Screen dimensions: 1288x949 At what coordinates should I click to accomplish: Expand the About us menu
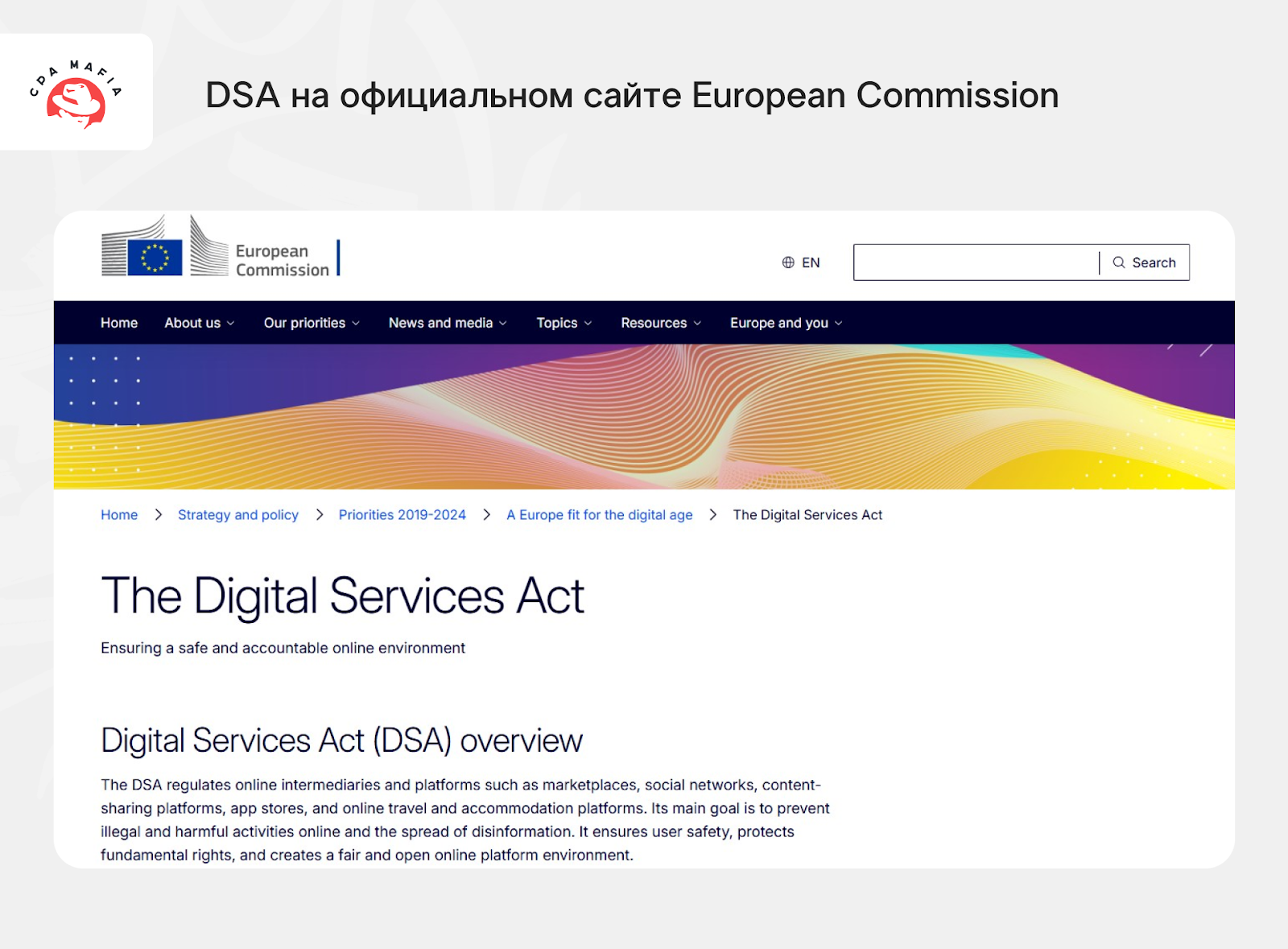200,323
